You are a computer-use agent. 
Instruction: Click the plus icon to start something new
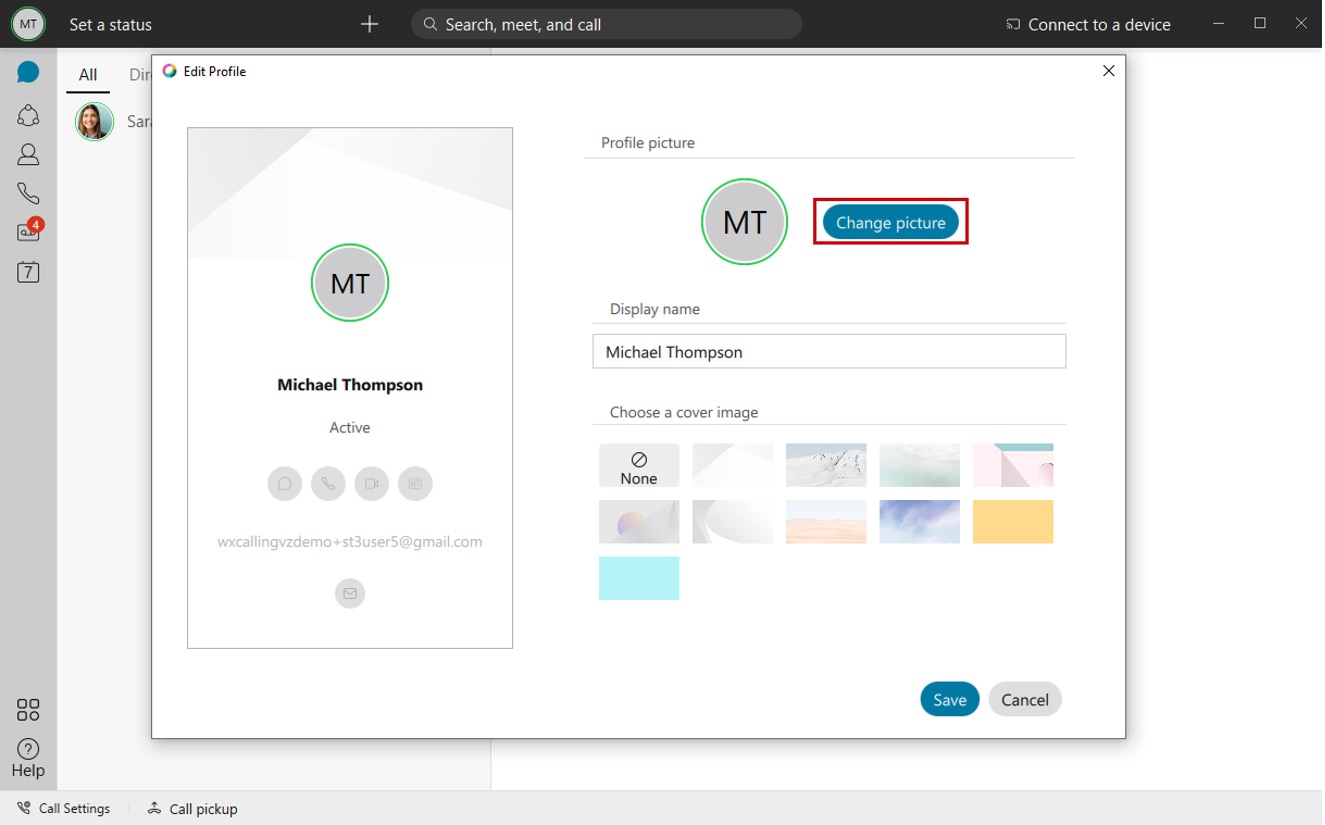pyautogui.click(x=369, y=24)
